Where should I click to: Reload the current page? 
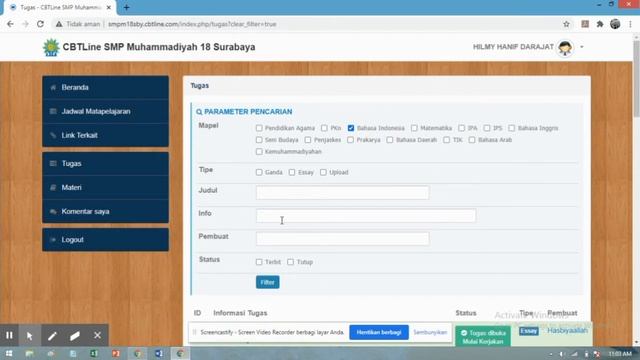pos(40,24)
